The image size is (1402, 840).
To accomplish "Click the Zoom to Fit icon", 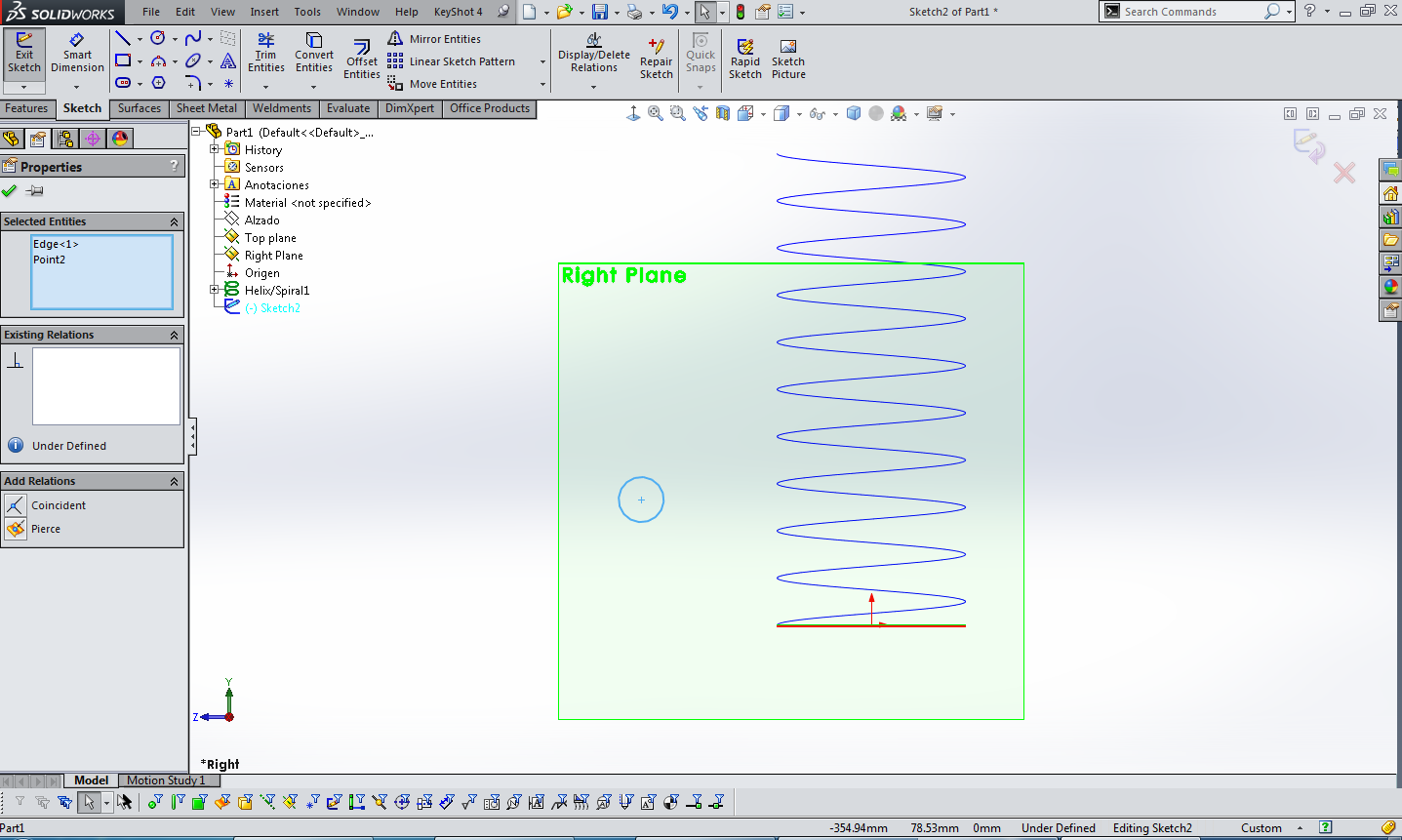I will pos(656,112).
